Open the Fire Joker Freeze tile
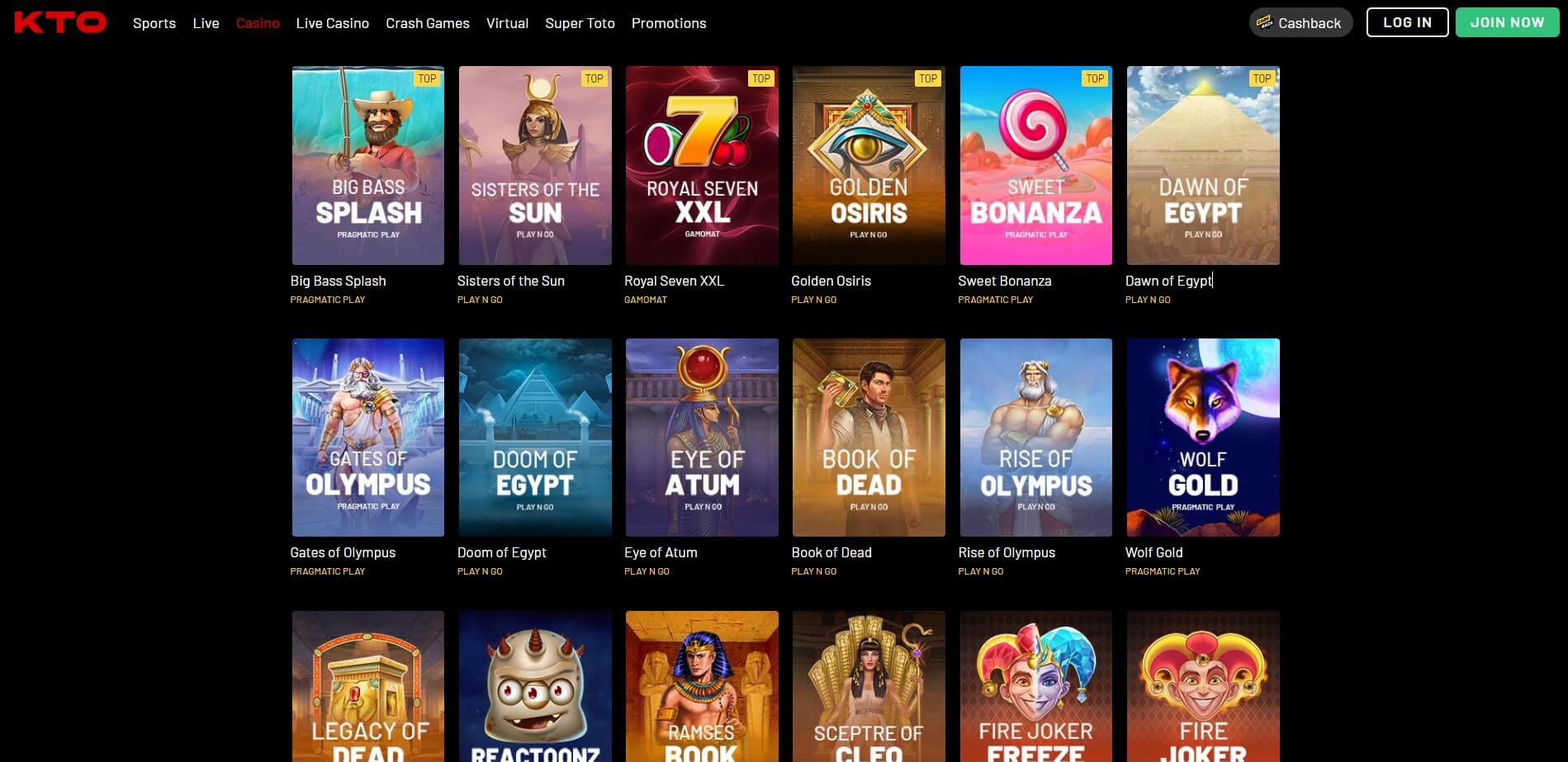This screenshot has width=1568, height=762. point(1035,686)
